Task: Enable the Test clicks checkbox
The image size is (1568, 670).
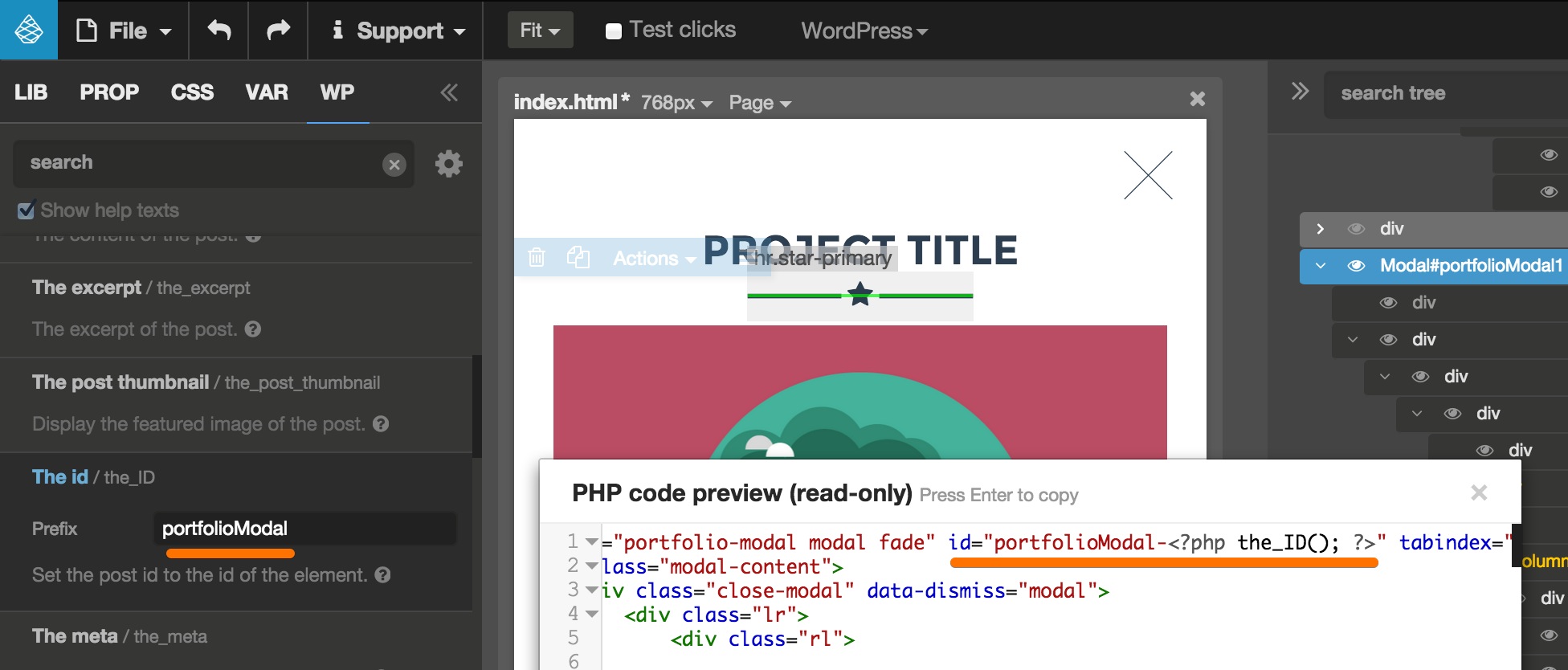Action: tap(614, 31)
